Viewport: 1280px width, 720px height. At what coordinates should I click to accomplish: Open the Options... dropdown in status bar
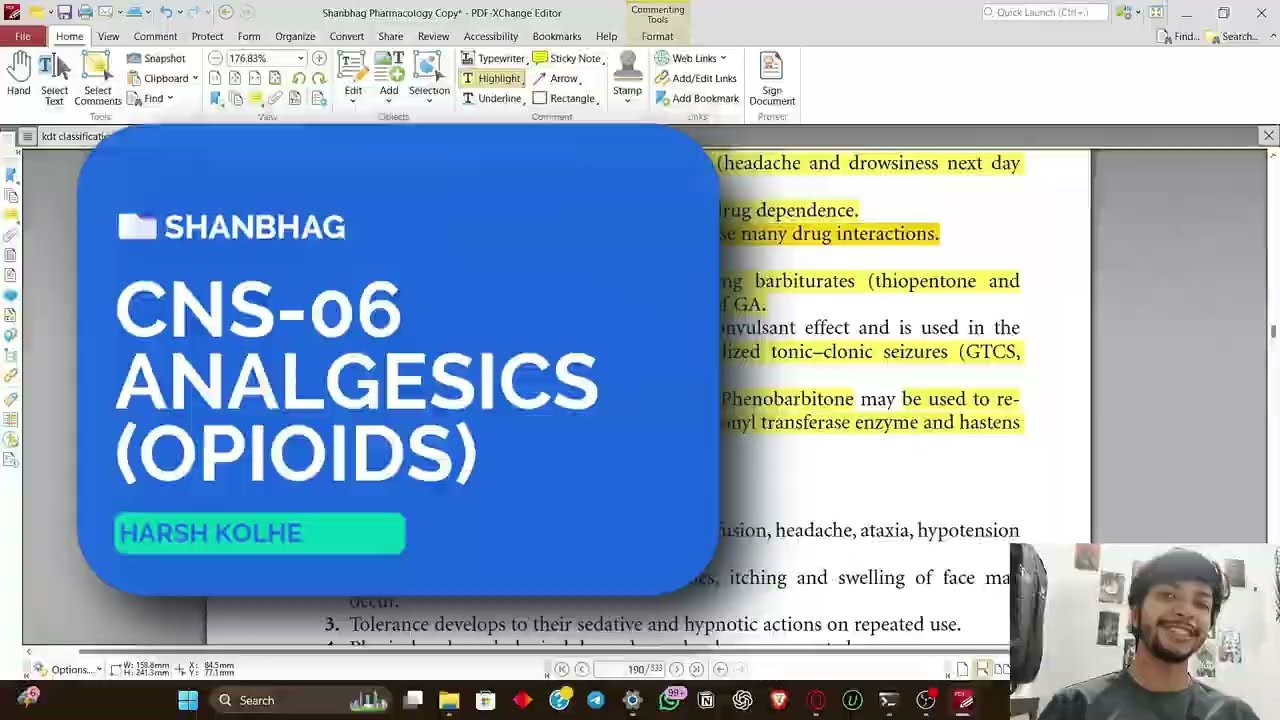67,669
